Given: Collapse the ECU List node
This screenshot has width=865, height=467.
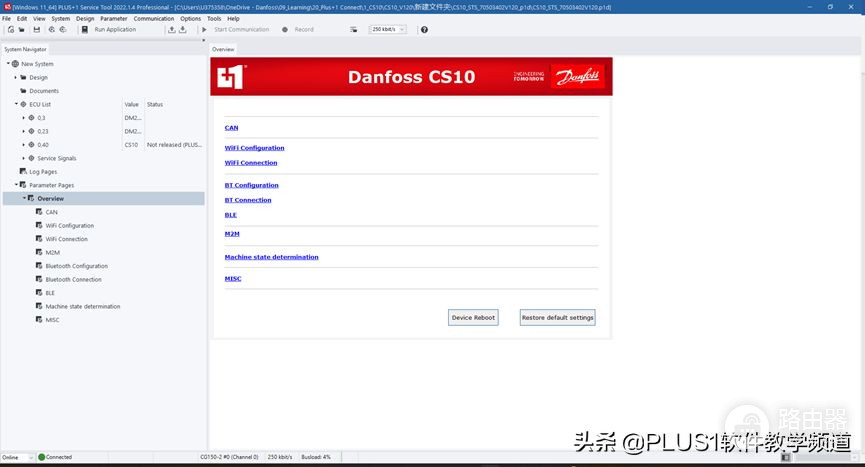Looking at the screenshot, I should (16, 104).
